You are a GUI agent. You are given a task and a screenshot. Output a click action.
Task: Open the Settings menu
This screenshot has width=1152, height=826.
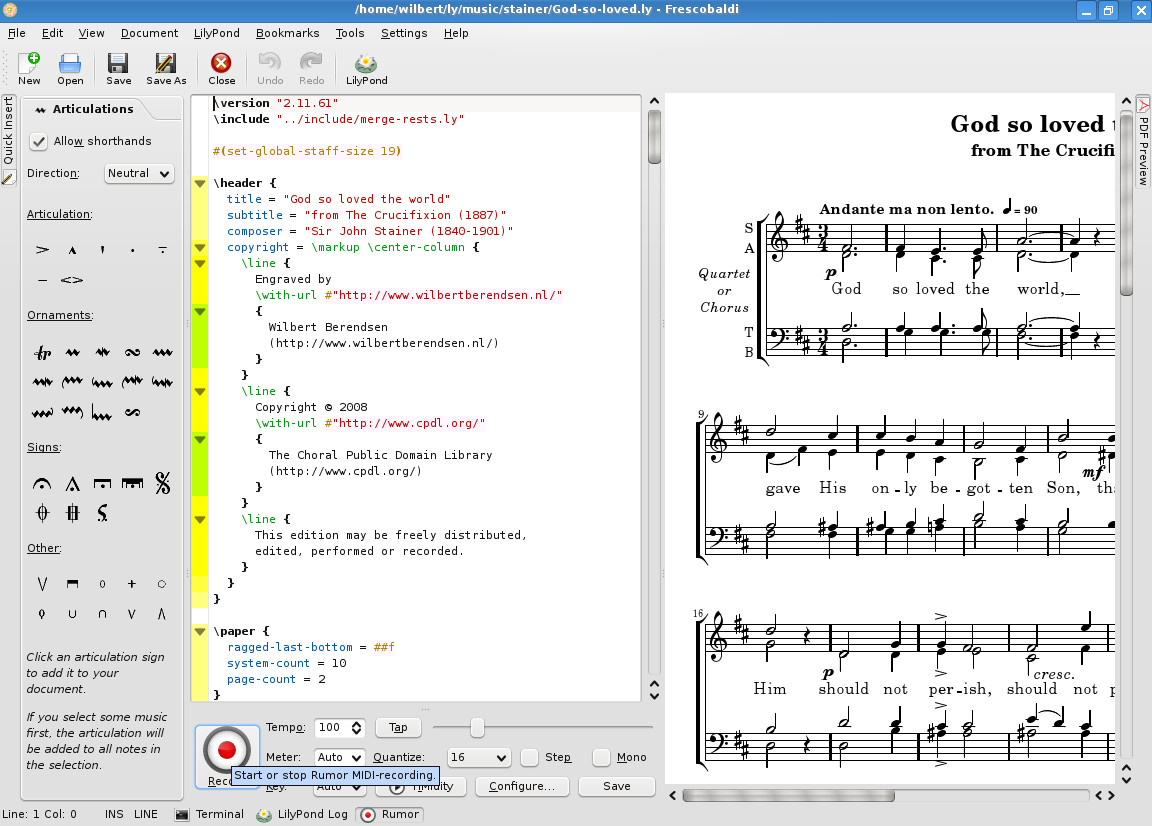[x=404, y=33]
